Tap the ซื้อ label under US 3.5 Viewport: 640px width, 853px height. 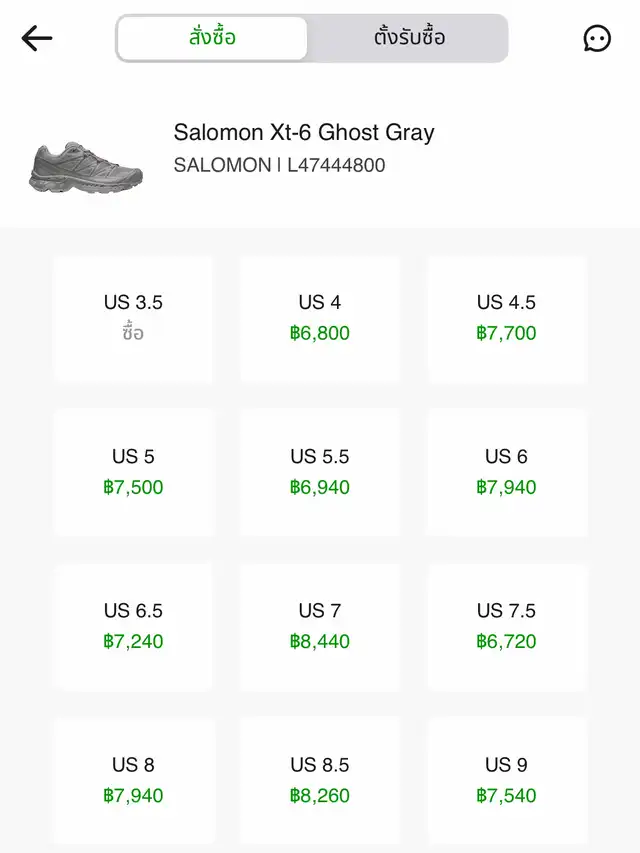click(x=133, y=334)
